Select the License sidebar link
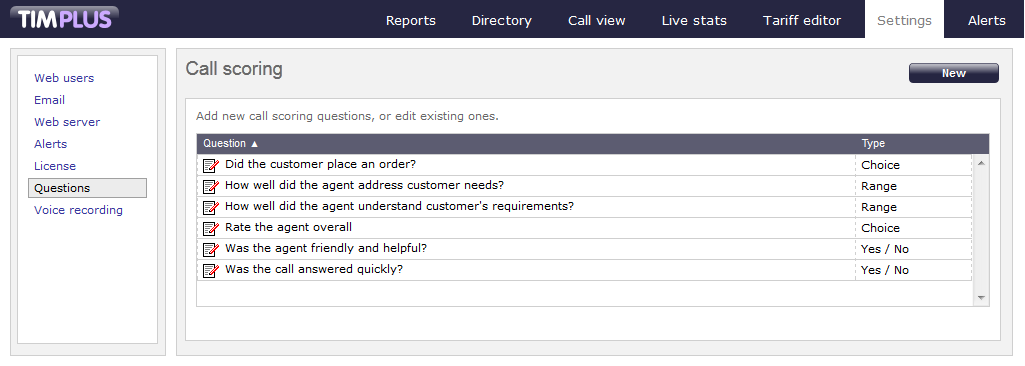1025x366 pixels. pos(55,166)
